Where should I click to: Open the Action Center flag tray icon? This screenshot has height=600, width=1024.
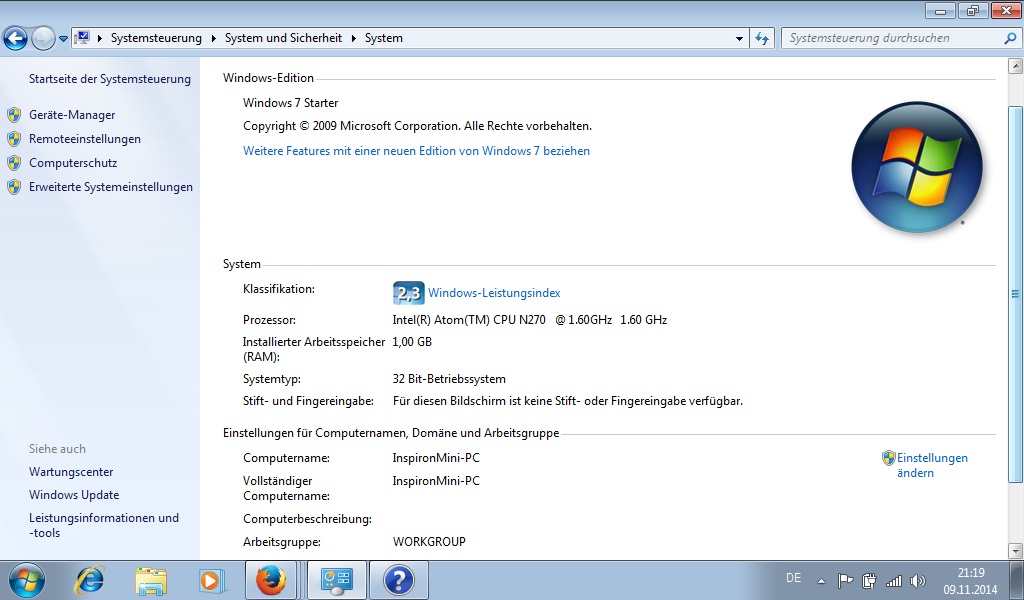[845, 580]
